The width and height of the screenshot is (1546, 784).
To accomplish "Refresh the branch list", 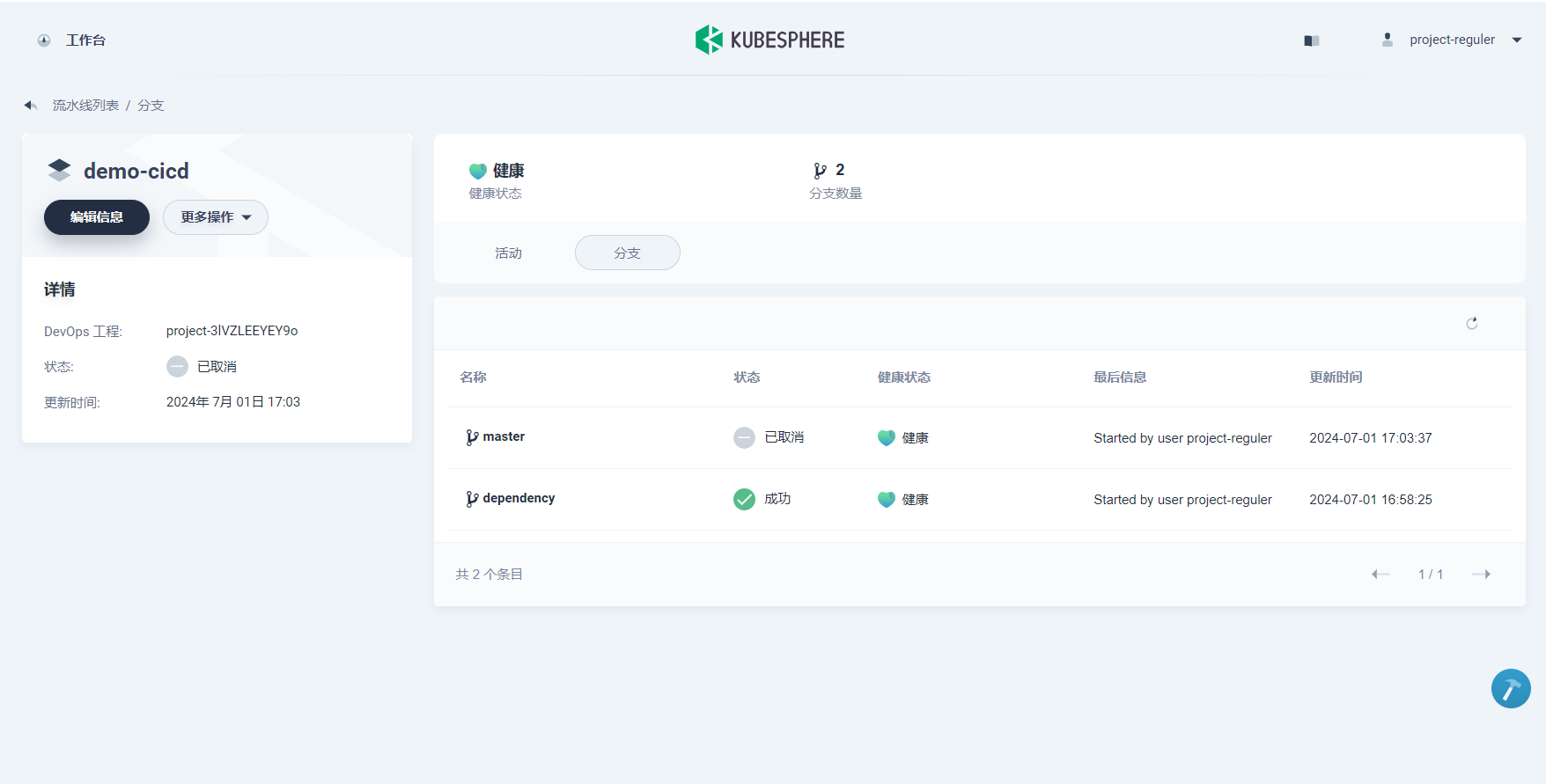I will 1472,323.
